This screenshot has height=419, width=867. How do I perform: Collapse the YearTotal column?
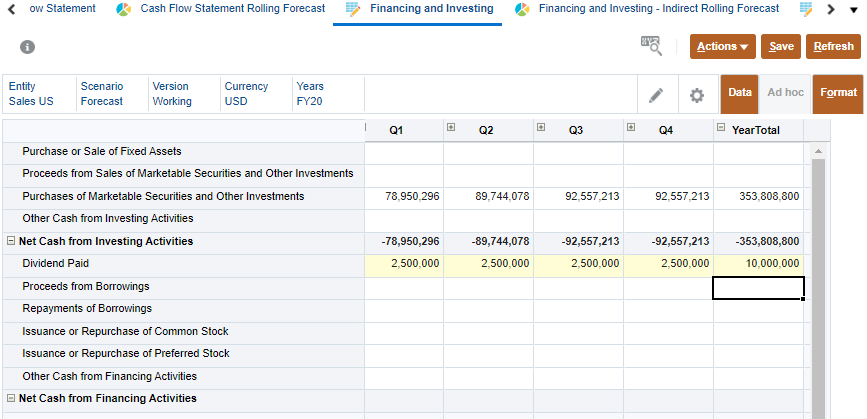721,127
